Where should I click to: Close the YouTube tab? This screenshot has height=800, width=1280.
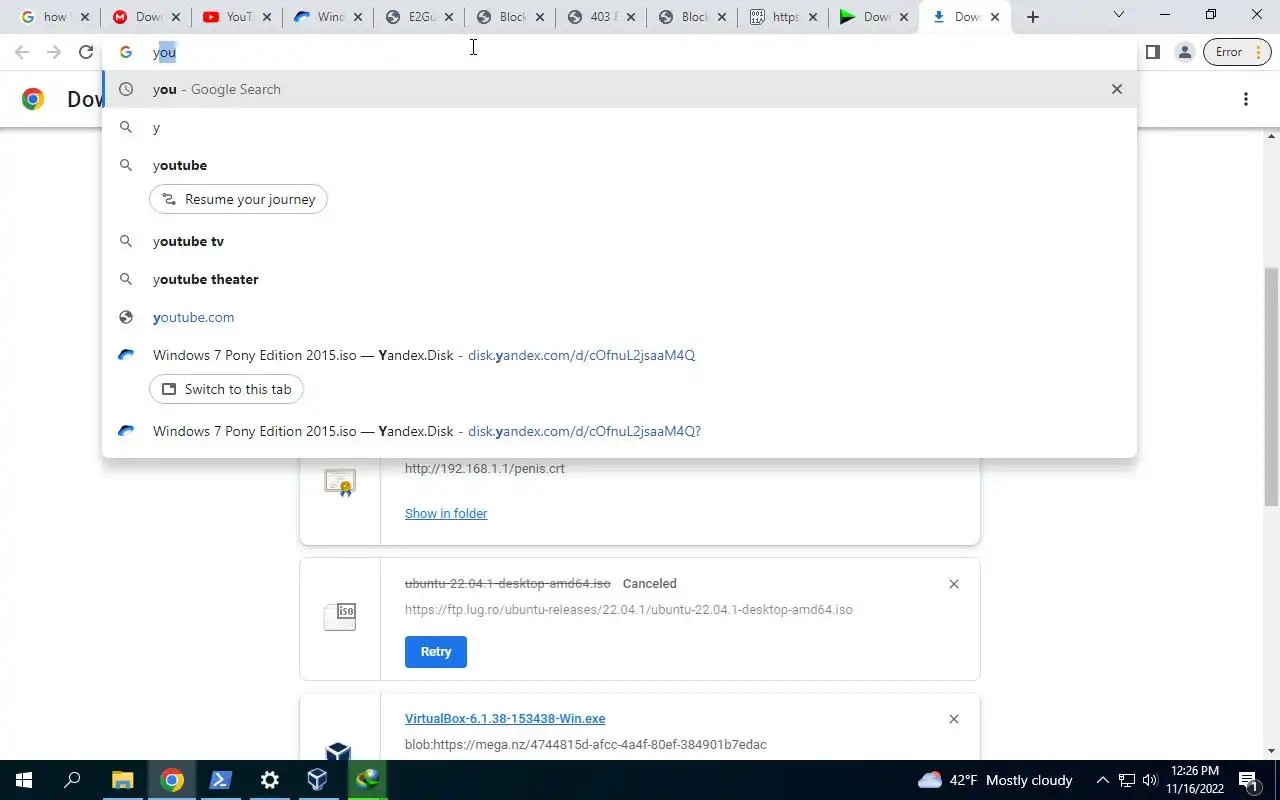click(x=266, y=17)
